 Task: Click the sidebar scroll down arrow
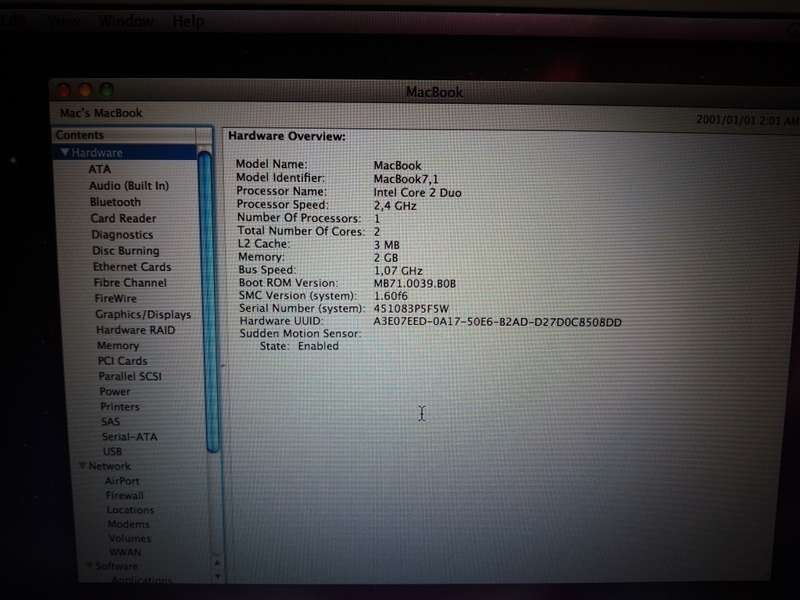click(x=218, y=577)
